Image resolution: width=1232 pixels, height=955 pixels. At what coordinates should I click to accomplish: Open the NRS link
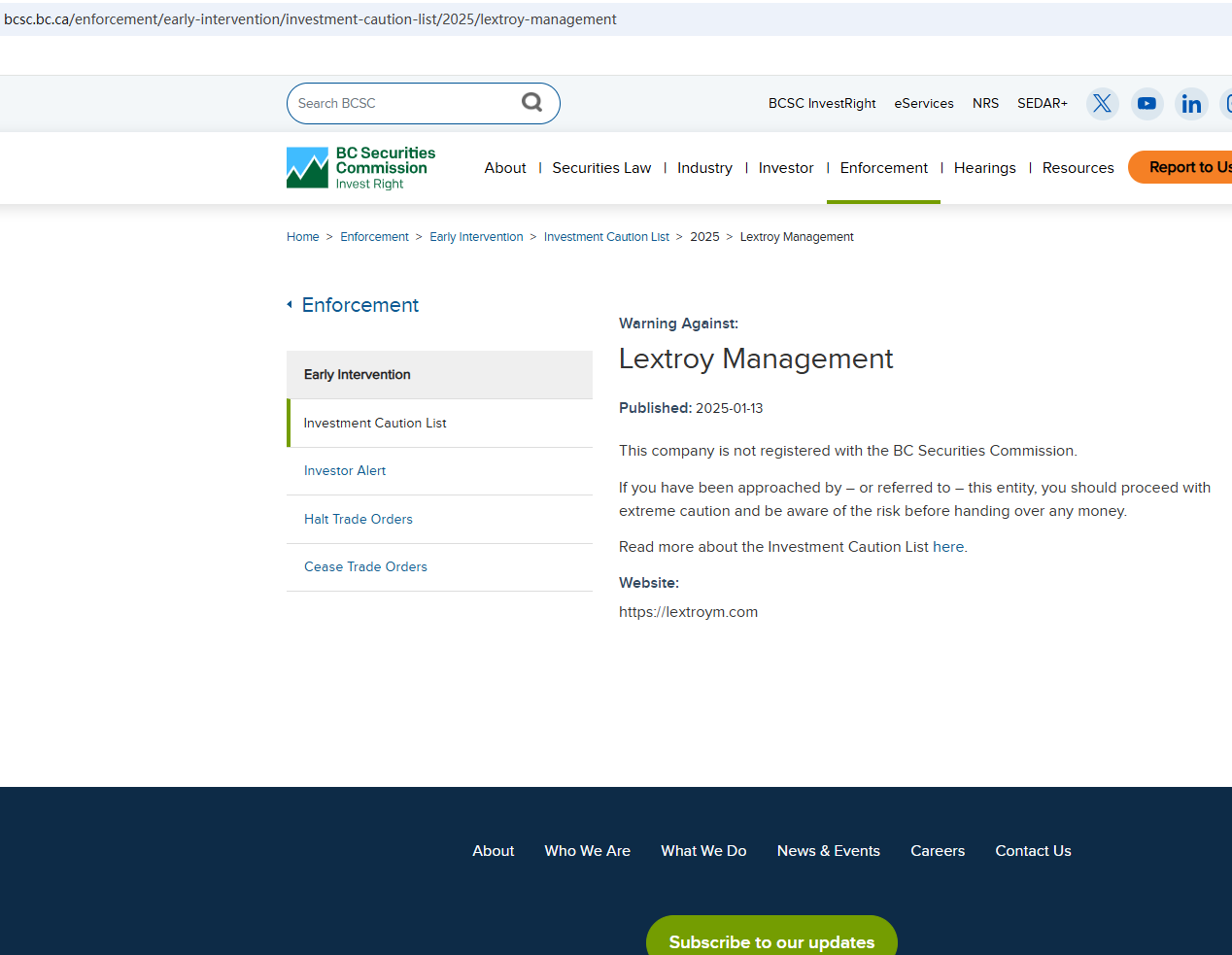coord(985,103)
